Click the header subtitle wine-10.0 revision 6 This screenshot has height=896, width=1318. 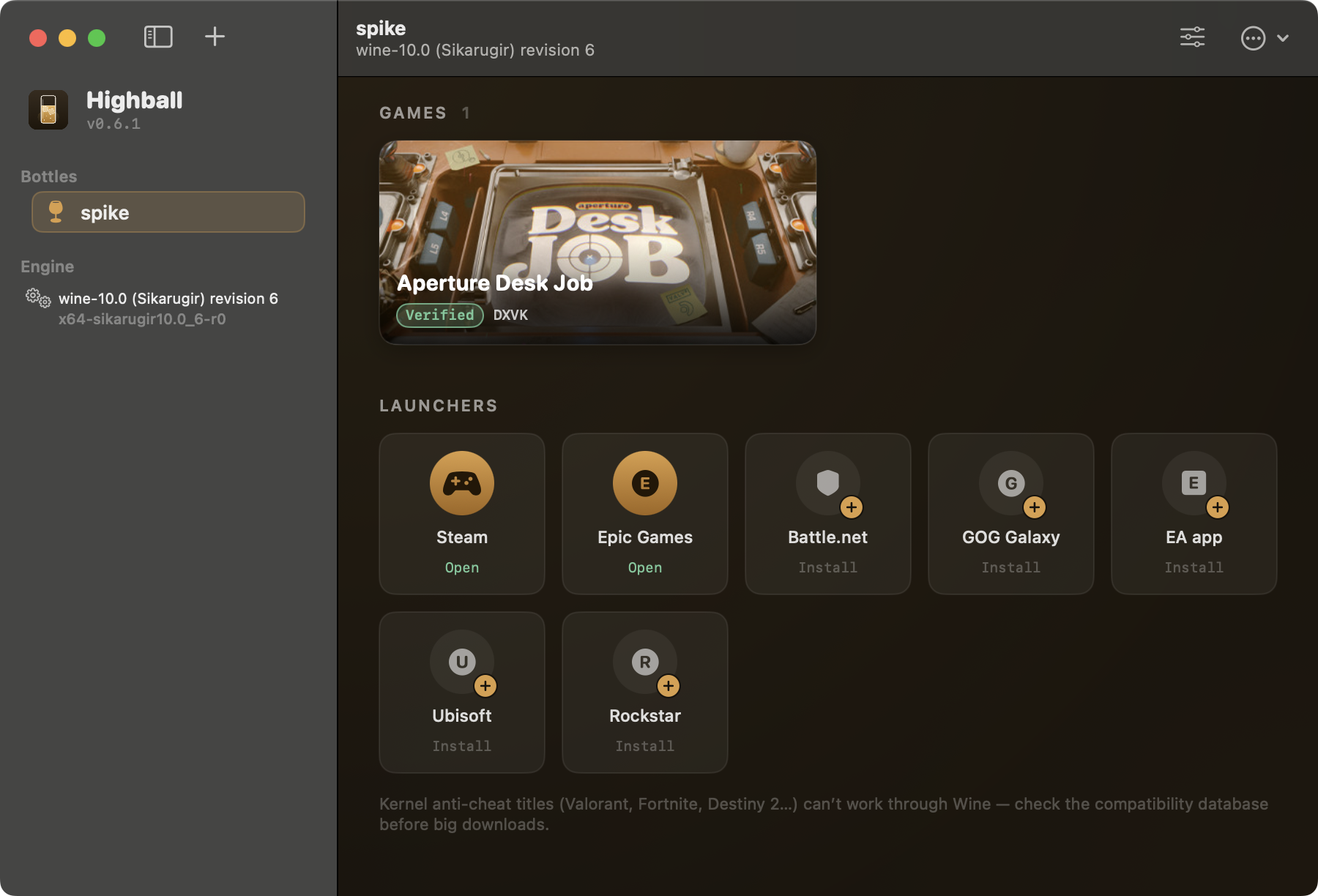(475, 51)
